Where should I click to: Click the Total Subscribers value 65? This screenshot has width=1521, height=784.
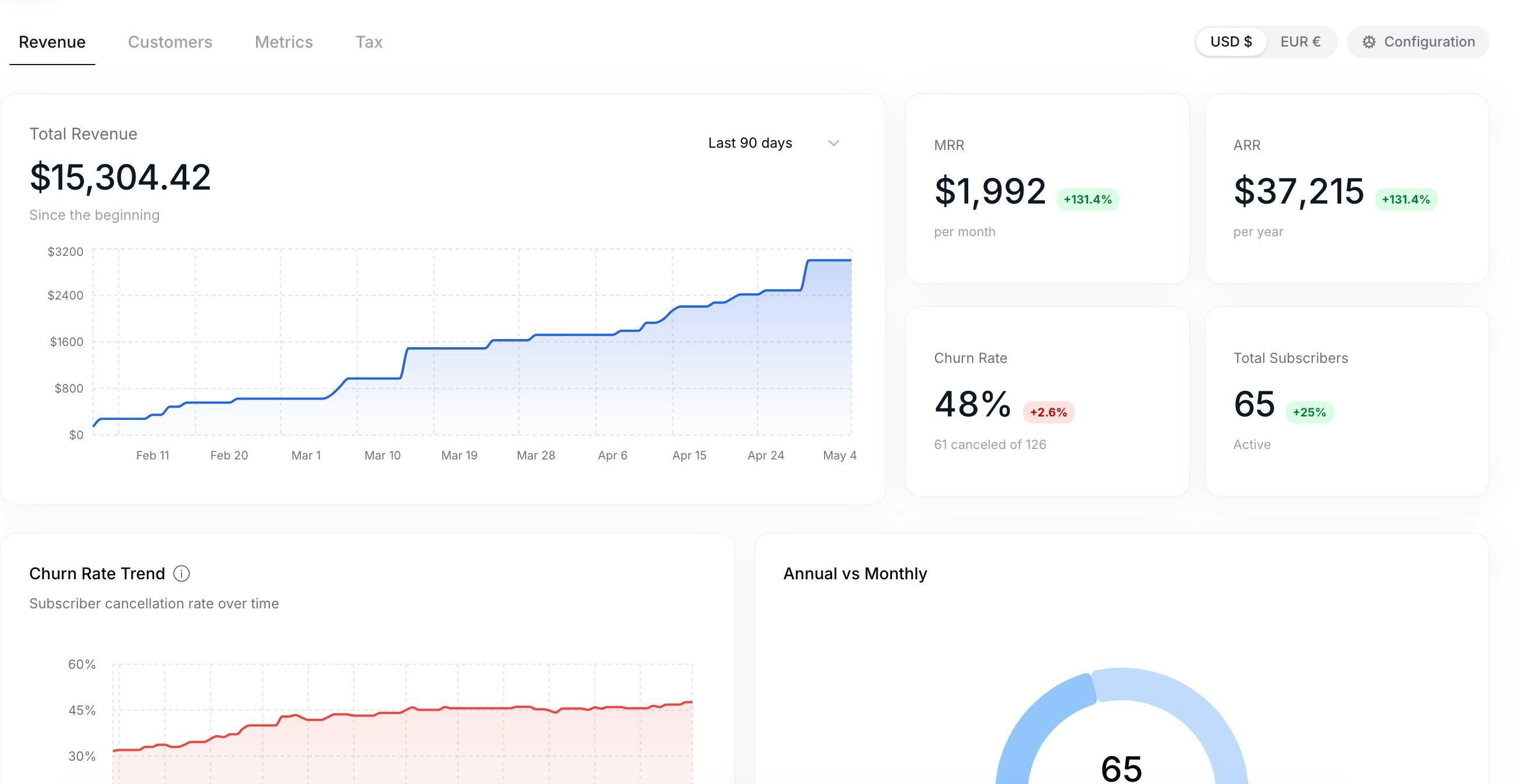(x=1254, y=404)
